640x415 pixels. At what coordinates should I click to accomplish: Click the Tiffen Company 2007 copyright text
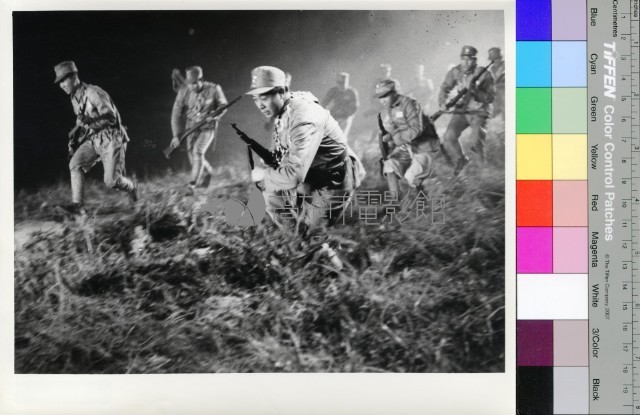pyautogui.click(x=607, y=286)
